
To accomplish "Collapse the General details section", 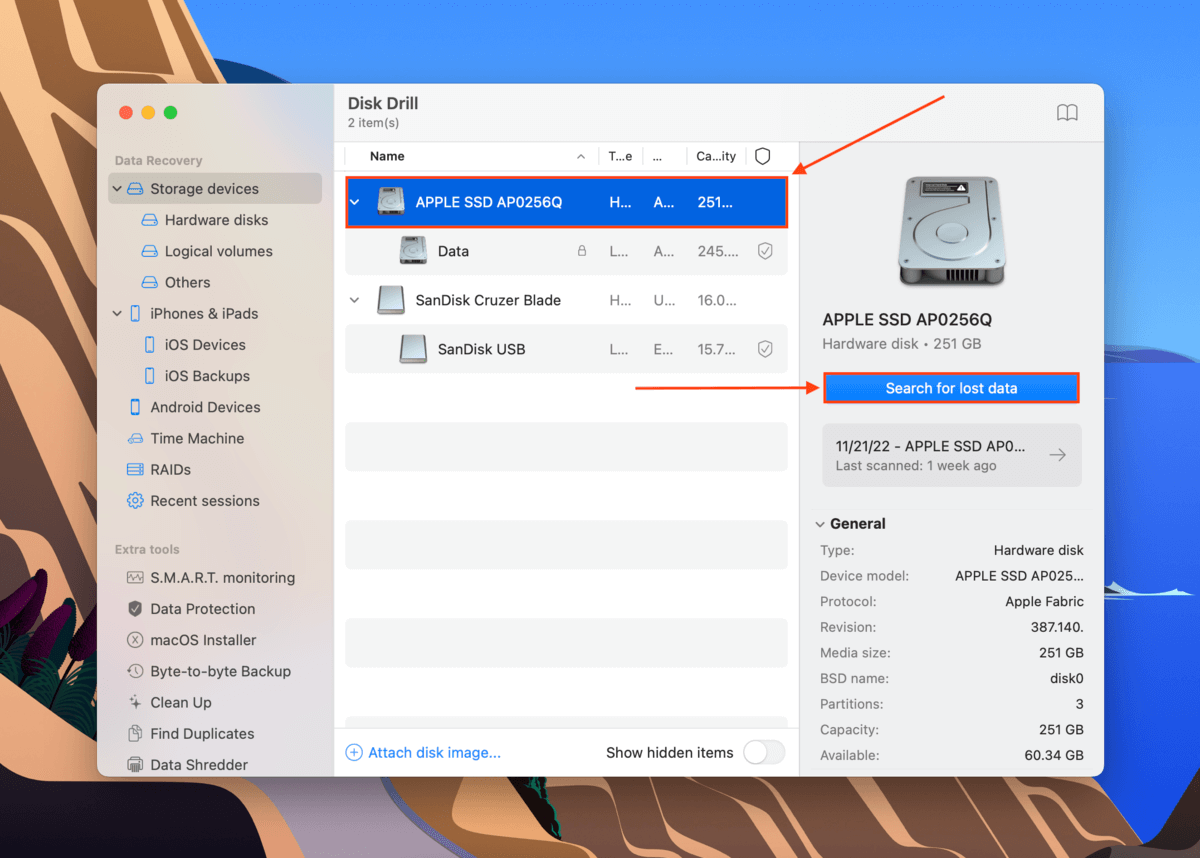I will pos(820,524).
